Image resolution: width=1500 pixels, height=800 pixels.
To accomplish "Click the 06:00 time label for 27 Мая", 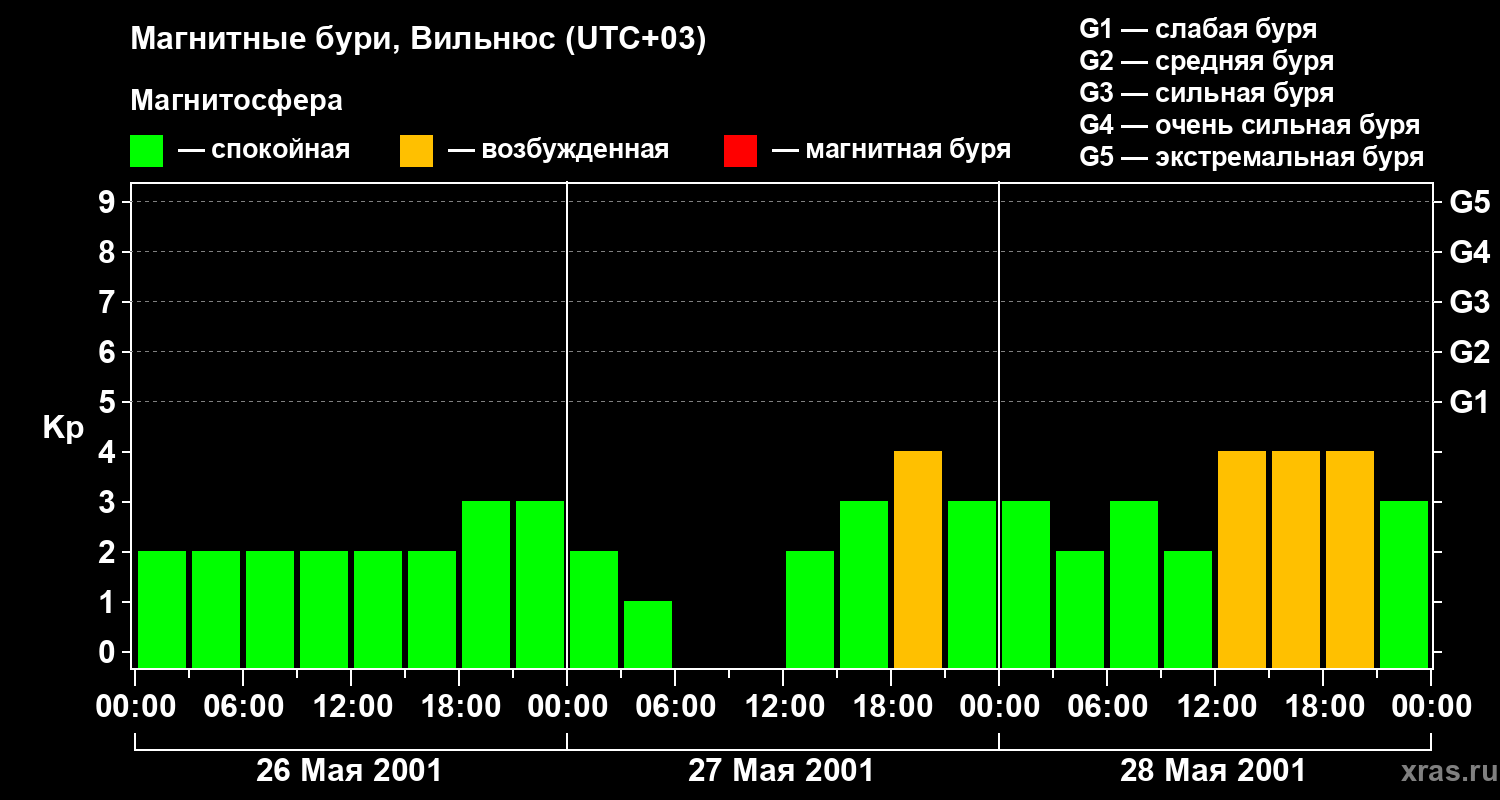I will [675, 707].
